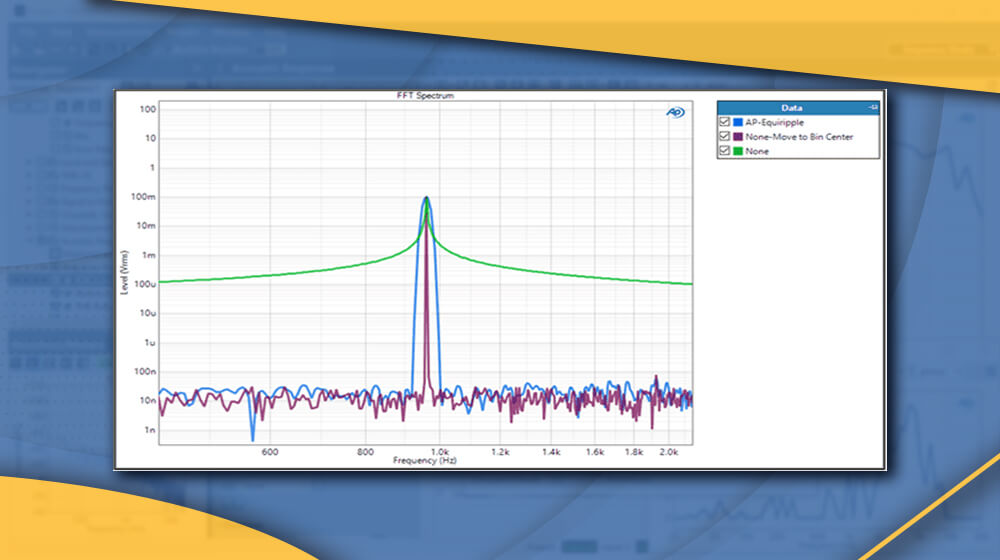The image size is (1000, 560).
Task: Click the green None trace color swatch
Action: [x=738, y=151]
